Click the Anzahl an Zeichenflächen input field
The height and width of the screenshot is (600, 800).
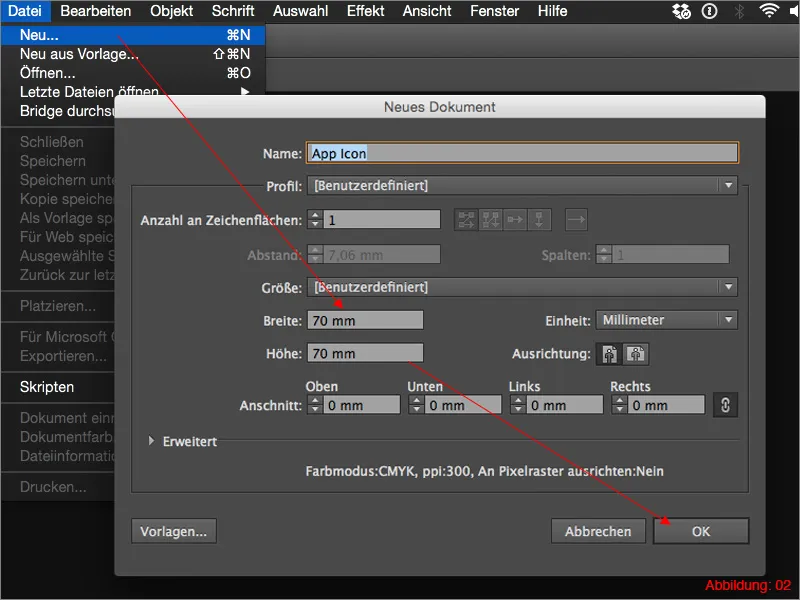(x=382, y=220)
